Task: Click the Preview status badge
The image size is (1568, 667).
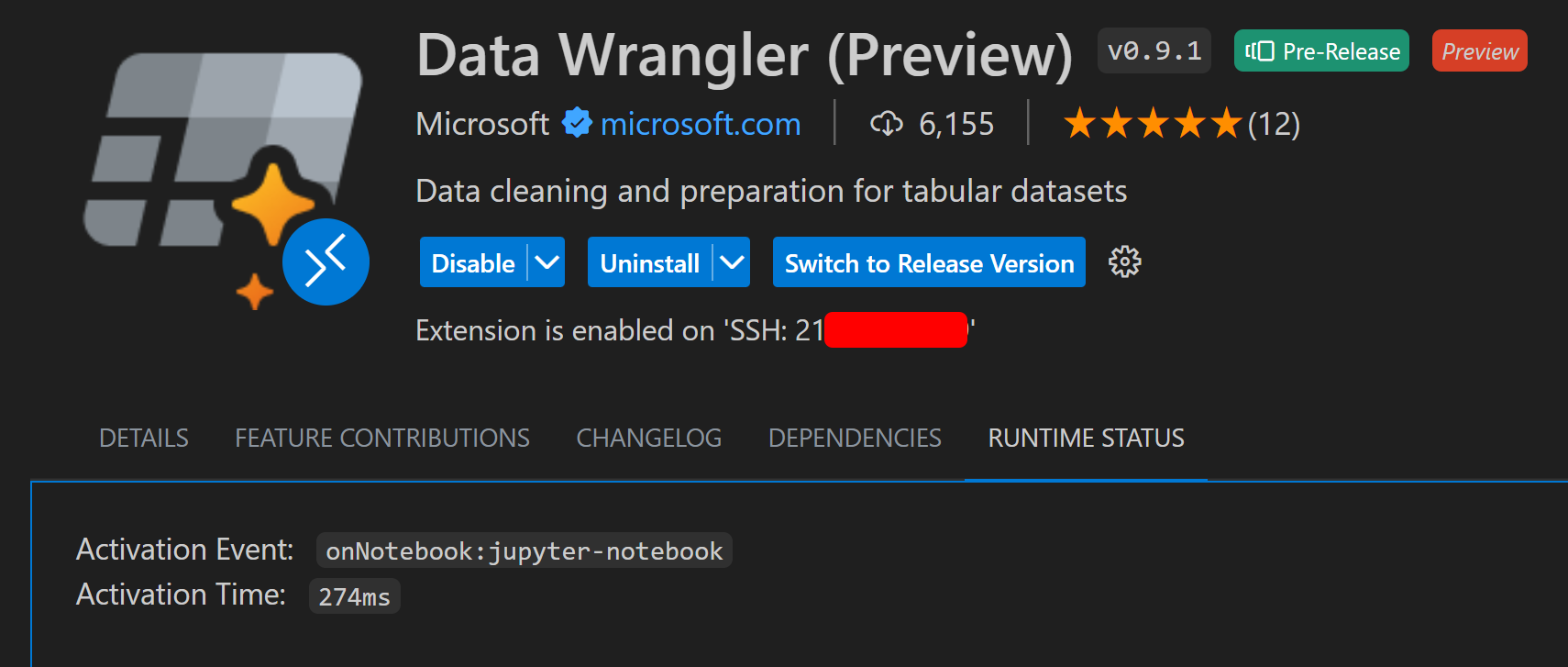Action: coord(1479,50)
